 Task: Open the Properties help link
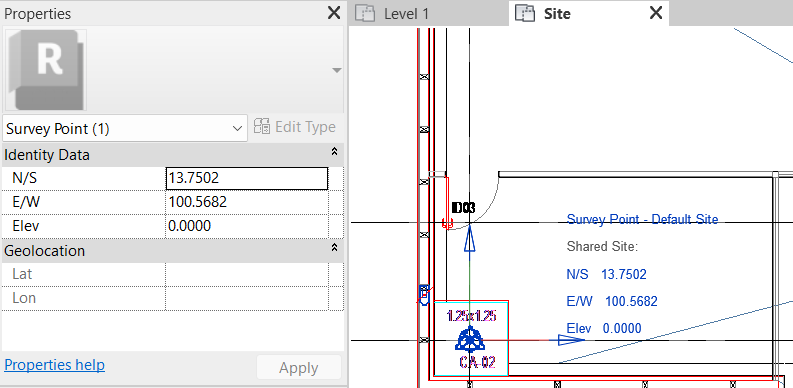(x=54, y=365)
